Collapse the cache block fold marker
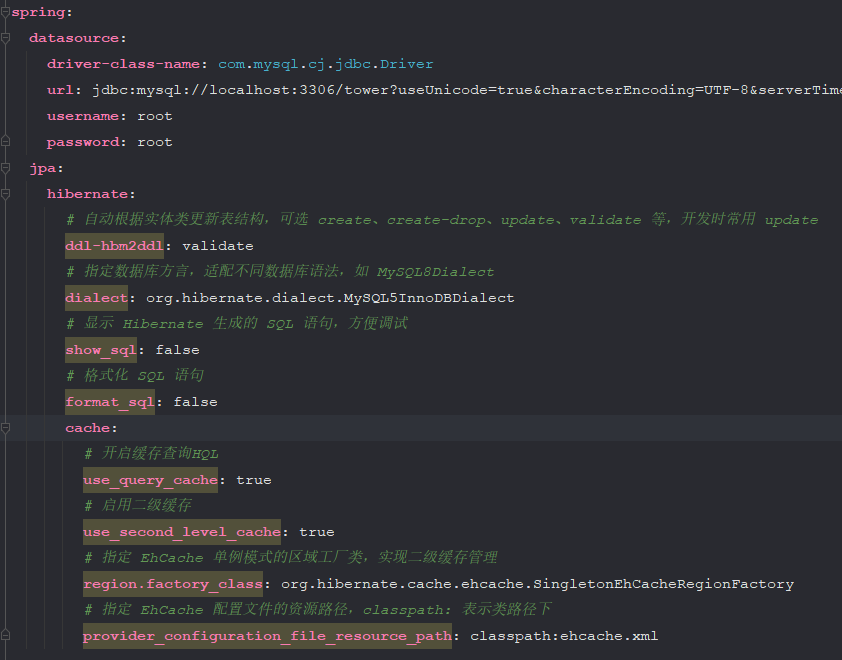The image size is (842, 660). tap(5, 428)
